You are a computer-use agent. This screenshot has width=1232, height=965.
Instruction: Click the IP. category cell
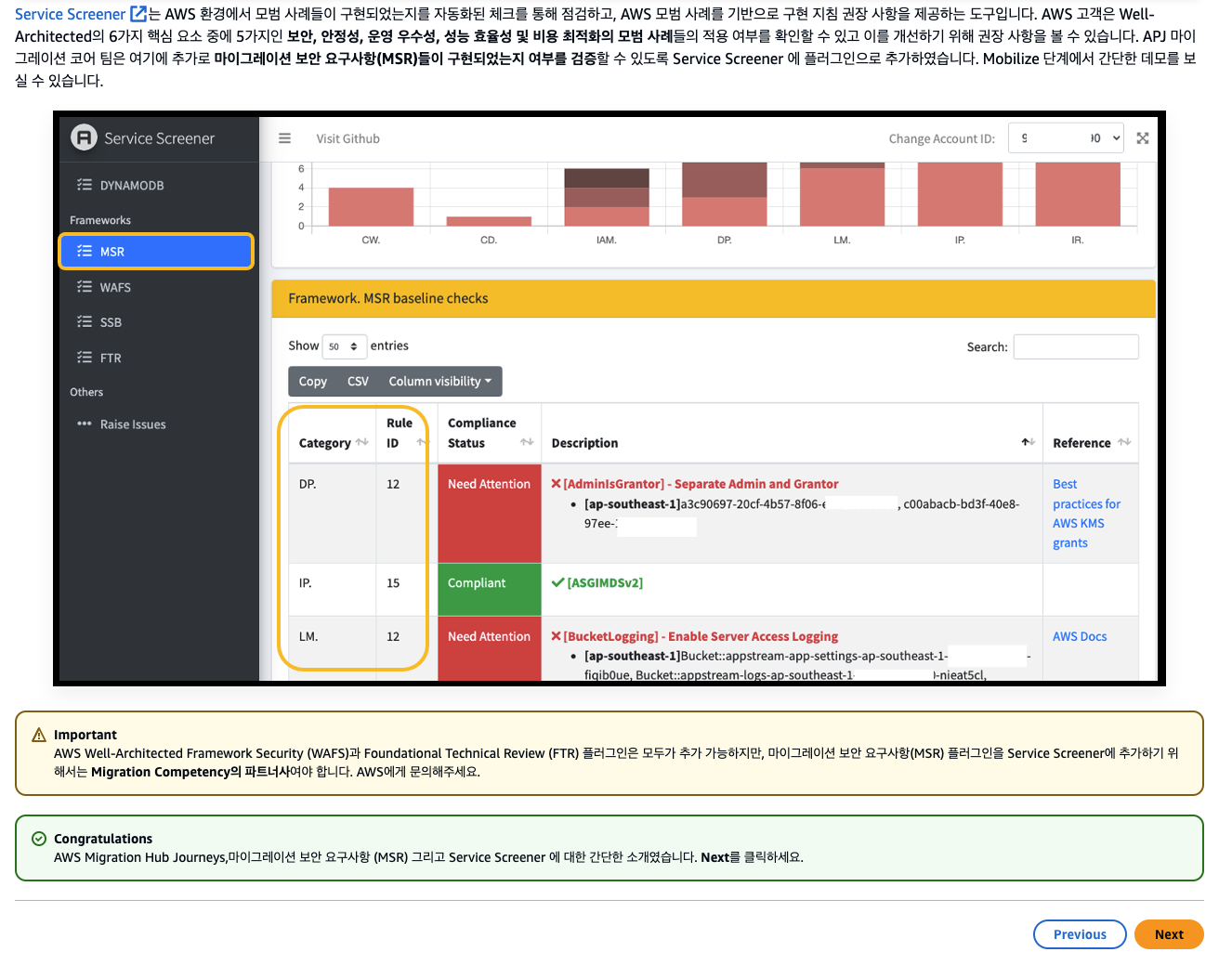pos(333,589)
